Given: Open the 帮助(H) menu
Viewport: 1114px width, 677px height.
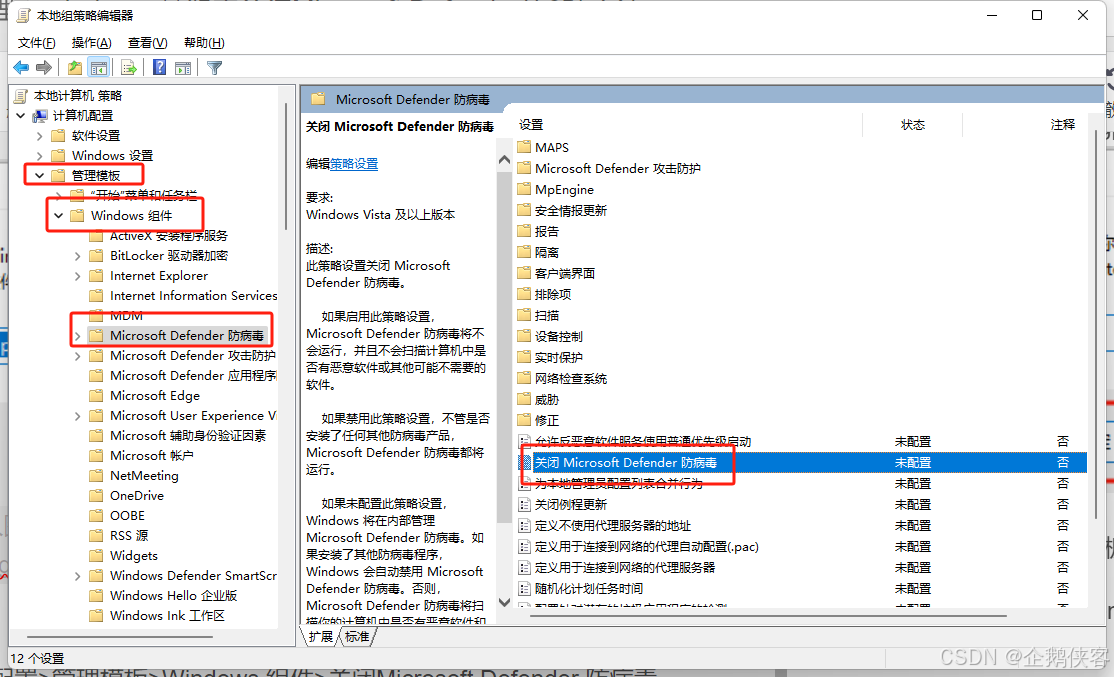Looking at the screenshot, I should [x=204, y=43].
